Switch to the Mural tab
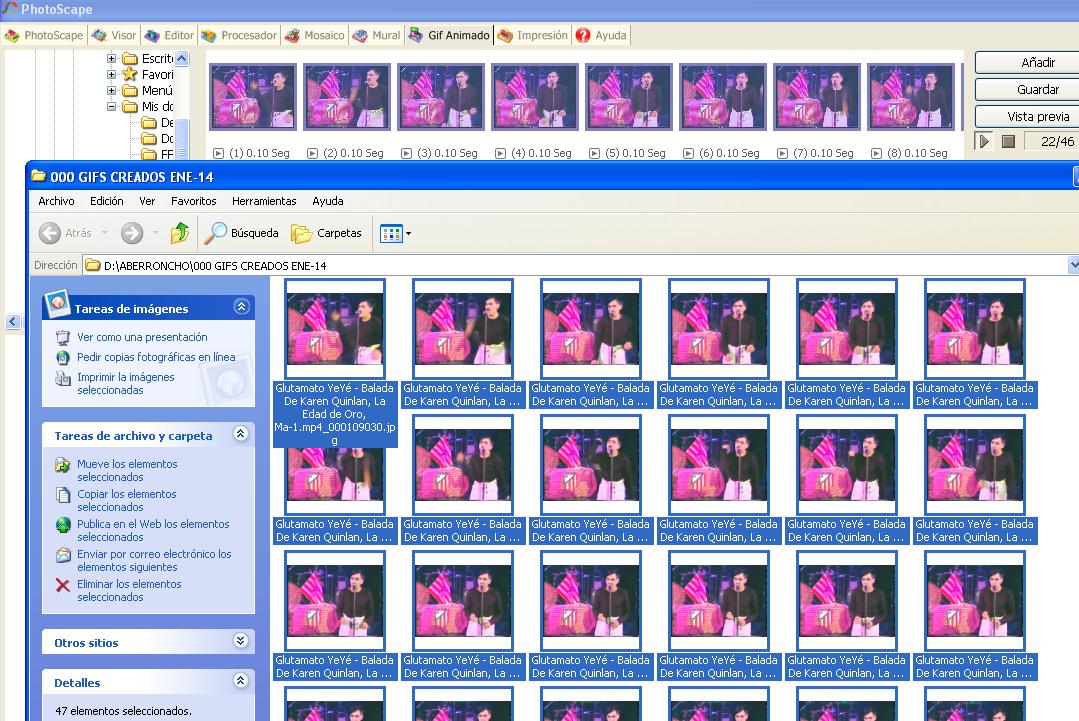The height and width of the screenshot is (721, 1079). pyautogui.click(x=376, y=35)
